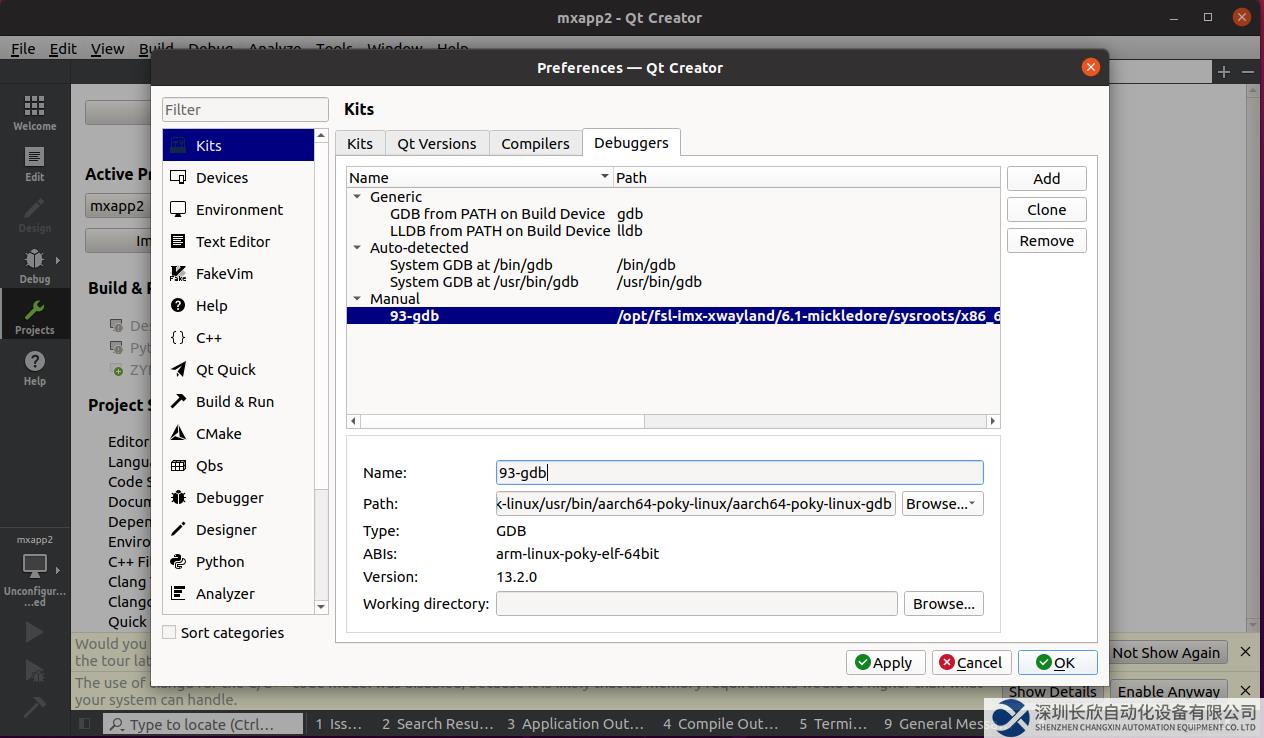Open the Edit menu in the menu bar
Screen dimensions: 1264x738
[63, 48]
